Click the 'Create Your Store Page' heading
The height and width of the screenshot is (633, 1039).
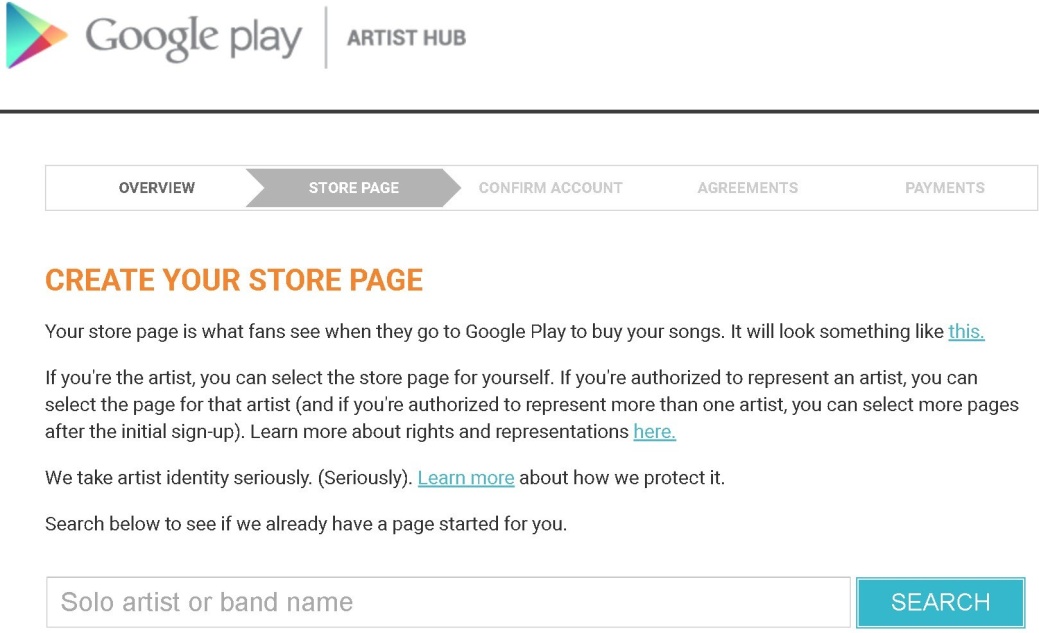pos(234,281)
